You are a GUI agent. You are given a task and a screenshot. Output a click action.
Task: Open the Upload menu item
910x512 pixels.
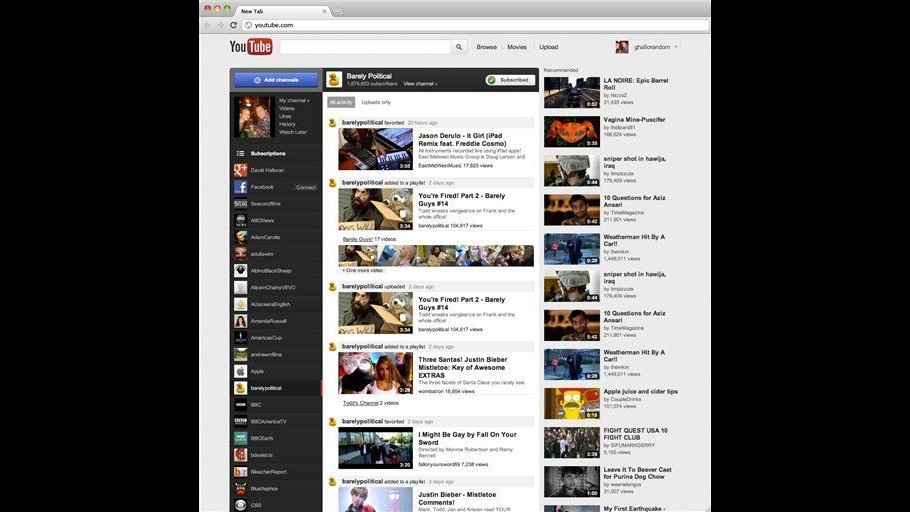[x=548, y=47]
